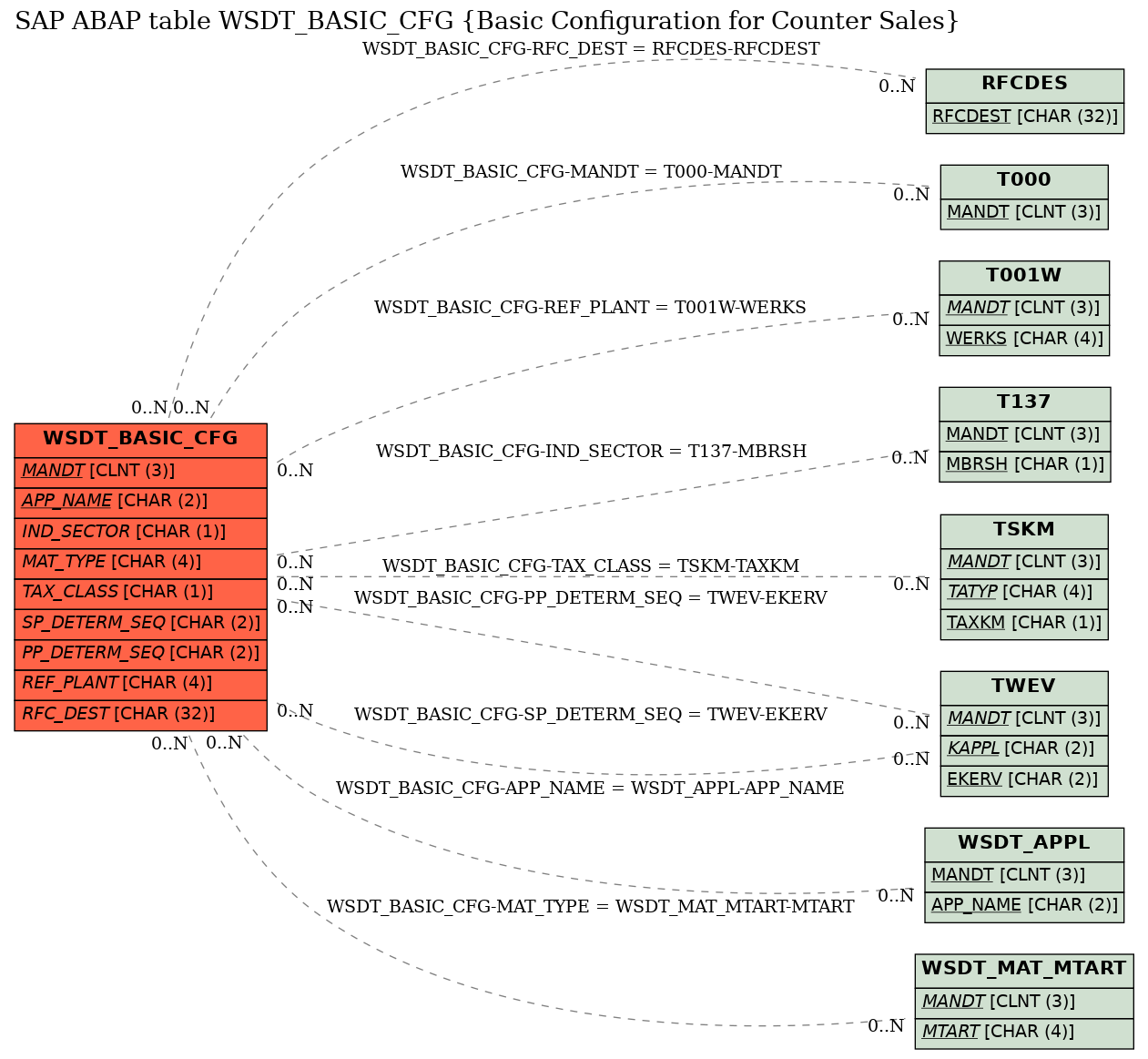The height and width of the screenshot is (1059, 1148).
Task: Select the MANDT field in WSDT_BASIC_CFG
Action: 141,472
